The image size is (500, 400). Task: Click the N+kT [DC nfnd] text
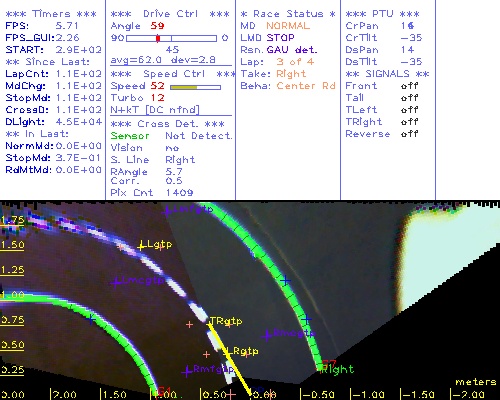point(155,110)
